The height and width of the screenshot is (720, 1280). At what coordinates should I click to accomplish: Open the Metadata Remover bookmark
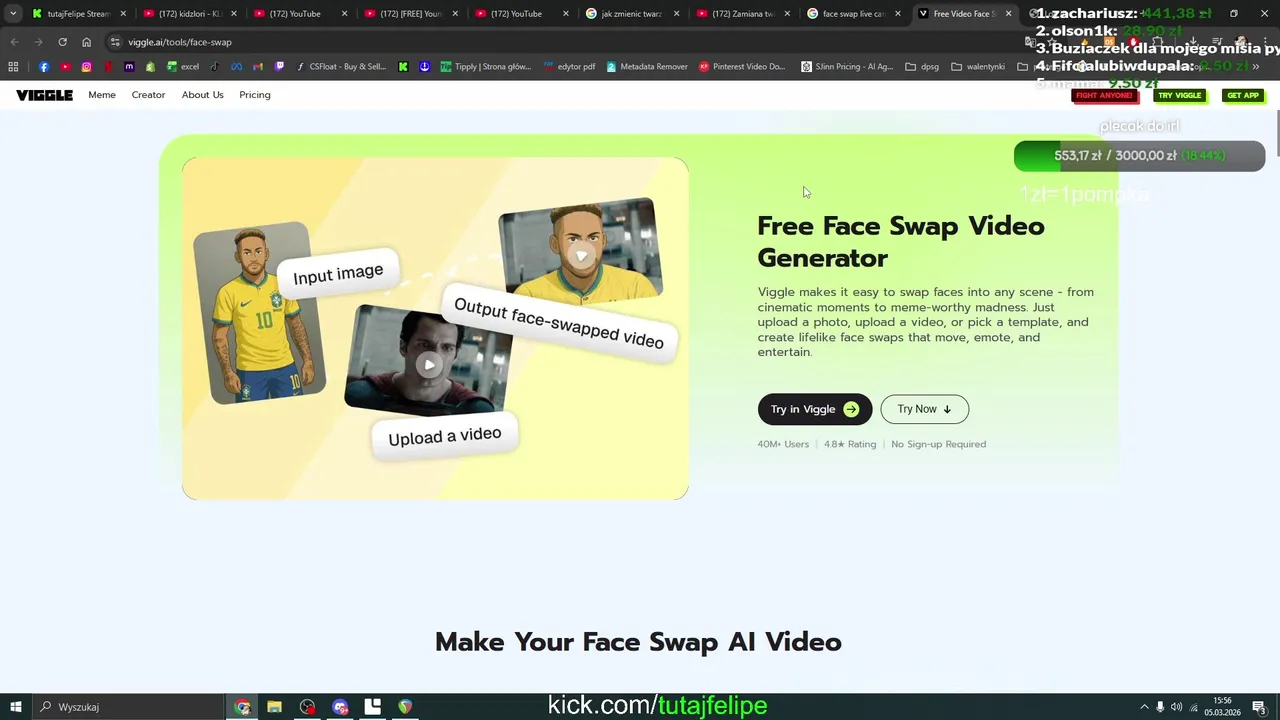tap(647, 67)
